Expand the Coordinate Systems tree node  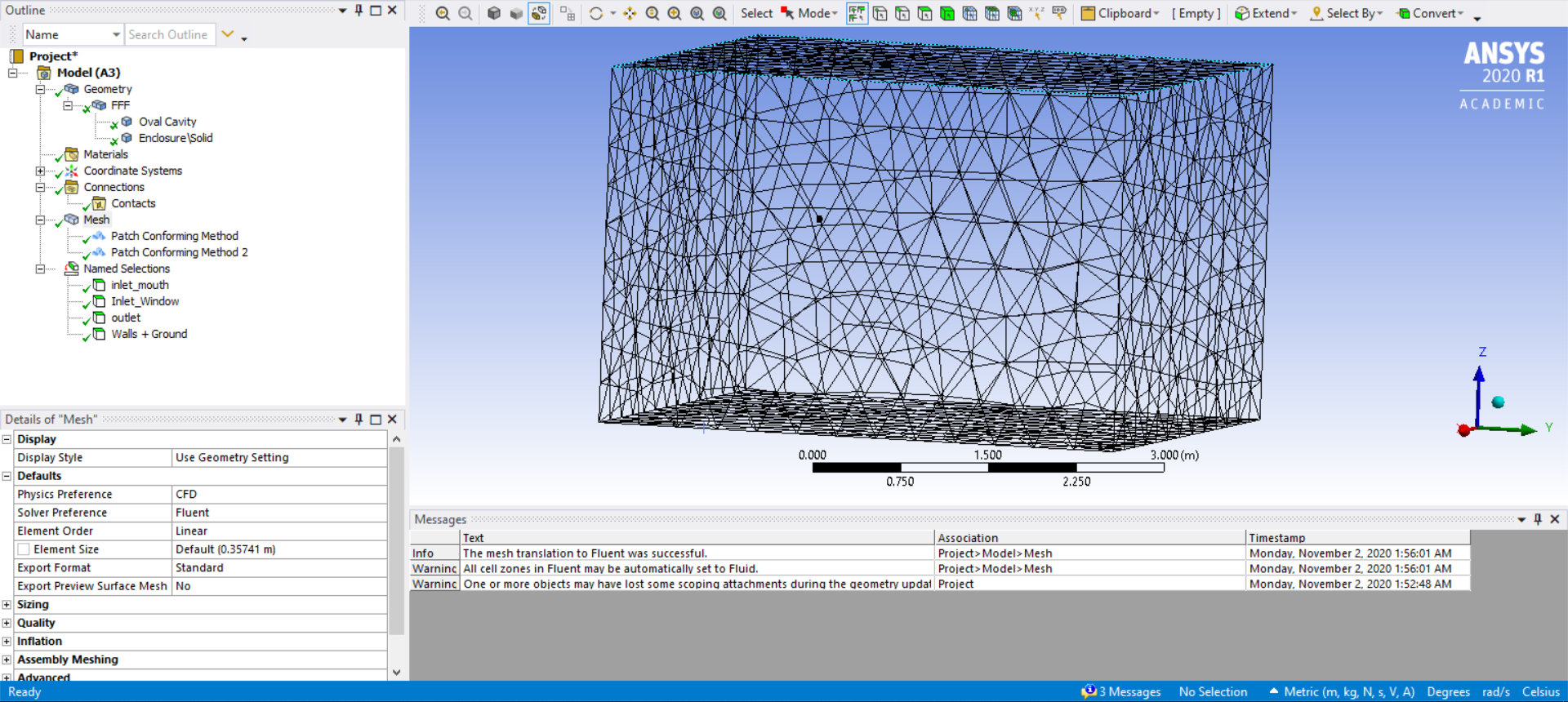pos(40,171)
